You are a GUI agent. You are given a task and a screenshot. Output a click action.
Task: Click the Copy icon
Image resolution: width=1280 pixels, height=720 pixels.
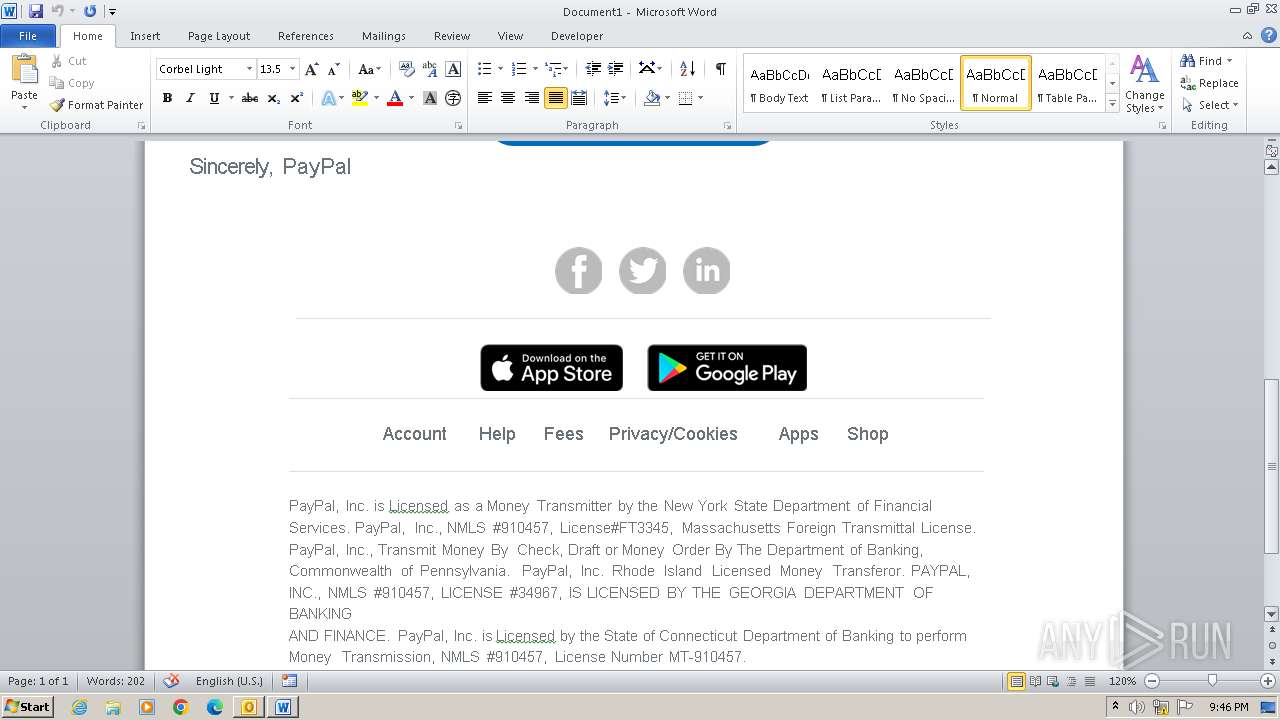pos(57,83)
